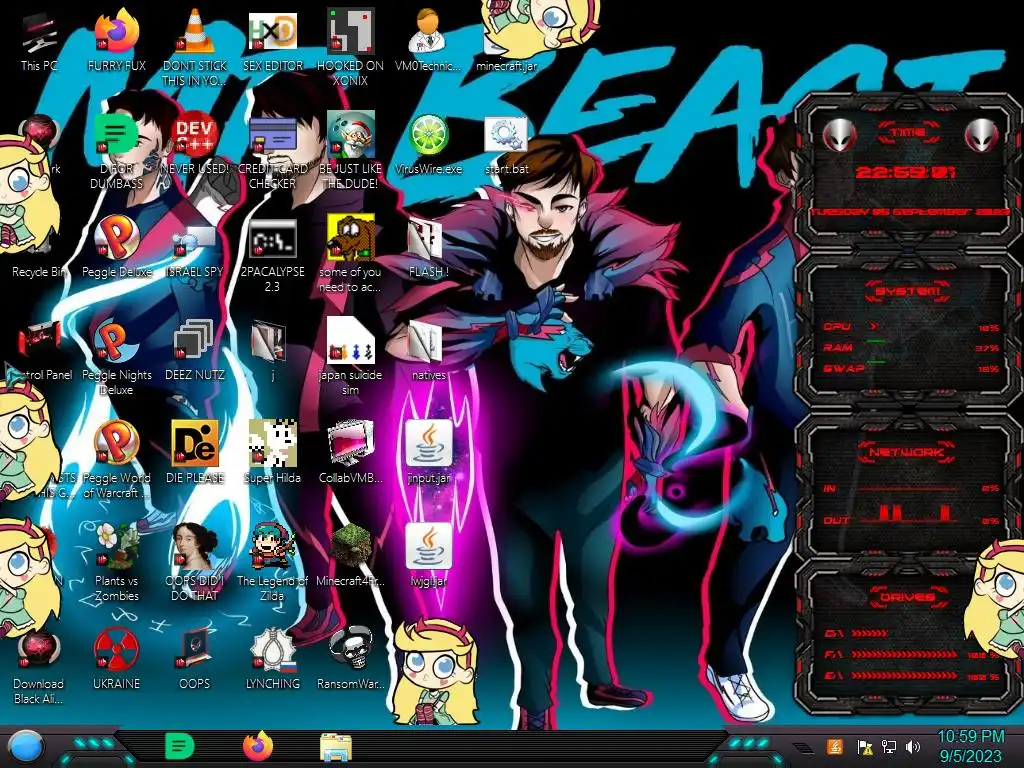Open the BE JUST LIKE THE DUDE! icon
Screen dimensions: 1024x768
[351, 152]
